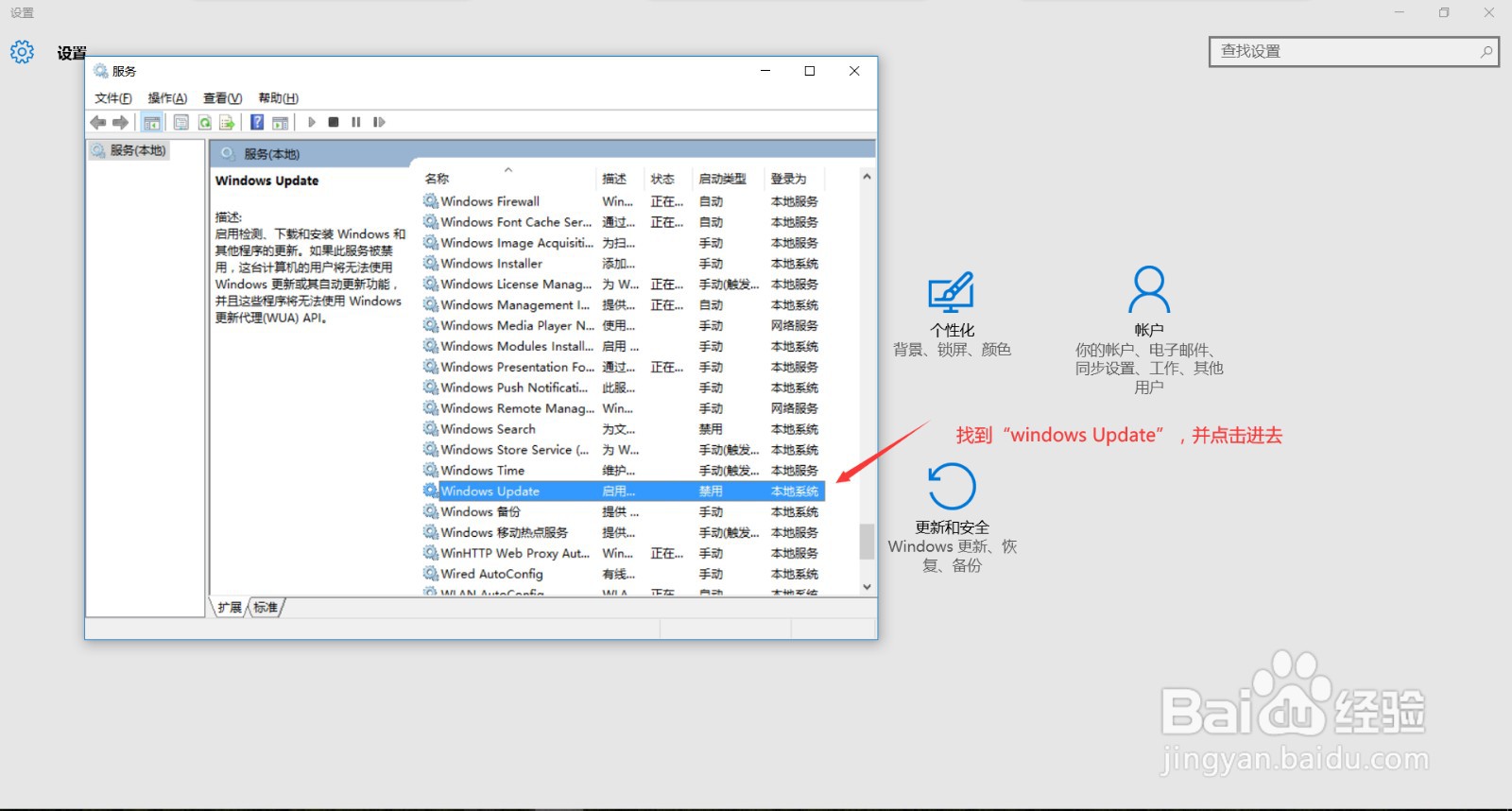Open the blue question-mark Help icon
Image resolution: width=1512 pixels, height=811 pixels.
pyautogui.click(x=257, y=122)
